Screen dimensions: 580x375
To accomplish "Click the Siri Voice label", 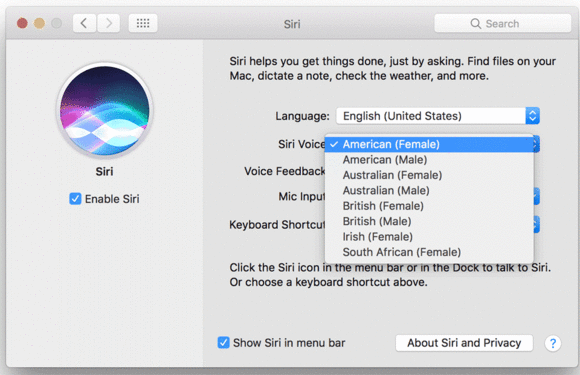I will click(x=301, y=144).
